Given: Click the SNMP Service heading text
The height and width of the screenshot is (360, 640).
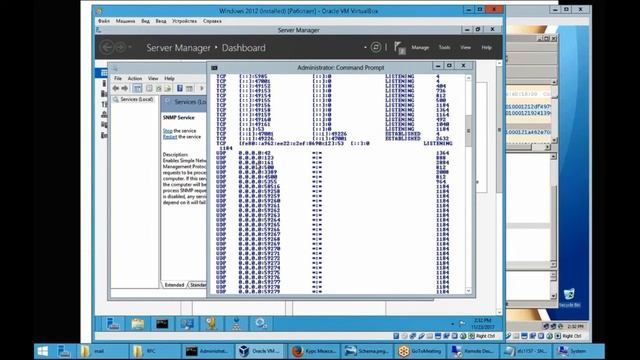Looking at the screenshot, I should [179, 117].
